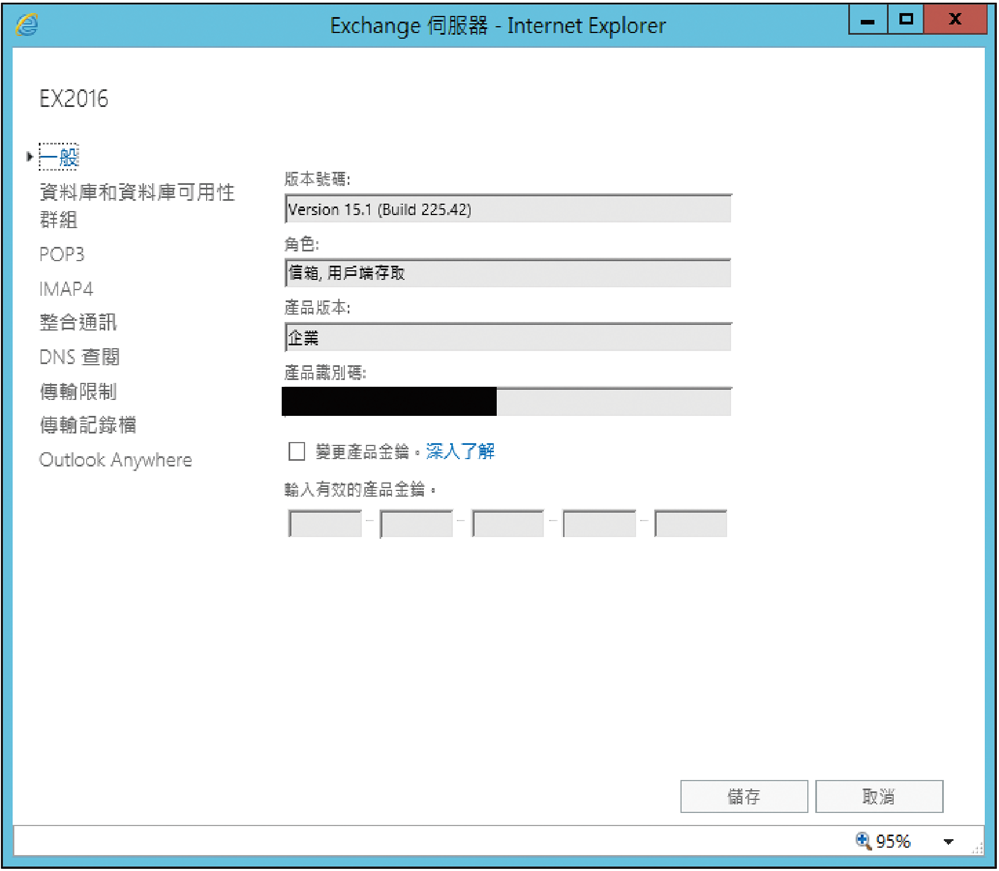Click the 儲存 button

coord(744,796)
